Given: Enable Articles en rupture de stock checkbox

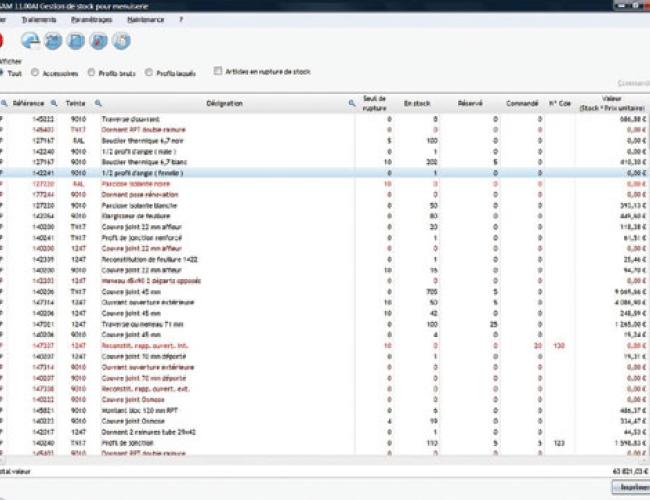Looking at the screenshot, I should tap(218, 71).
